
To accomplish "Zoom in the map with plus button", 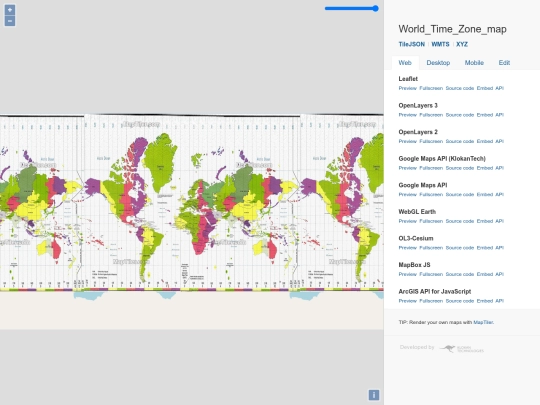I will (x=10, y=10).
